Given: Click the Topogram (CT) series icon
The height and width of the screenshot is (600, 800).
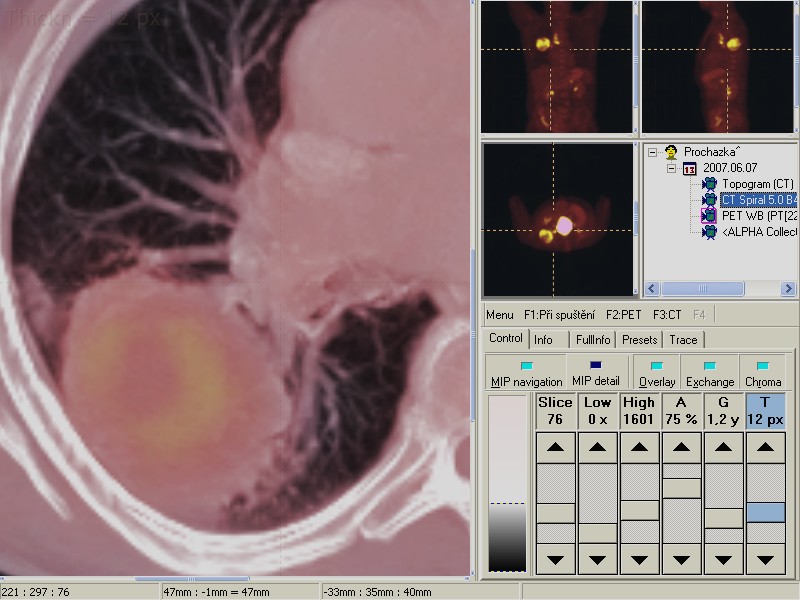Looking at the screenshot, I should pyautogui.click(x=710, y=184).
